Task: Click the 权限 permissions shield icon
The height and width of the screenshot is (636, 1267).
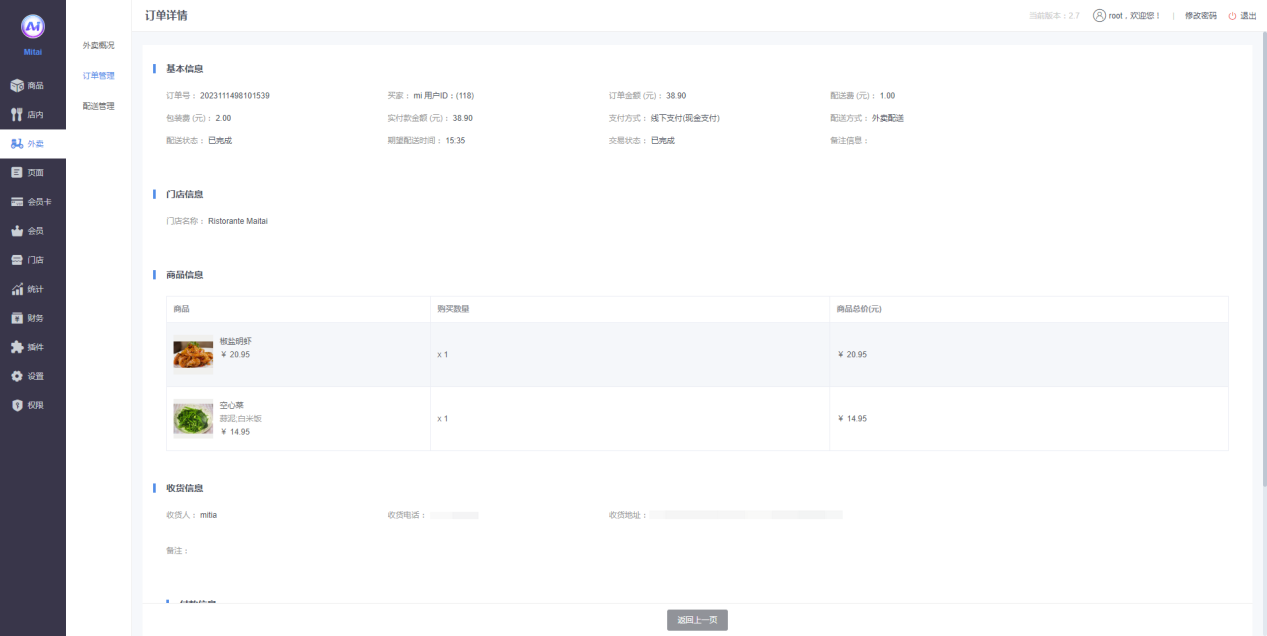Action: click(x=17, y=405)
